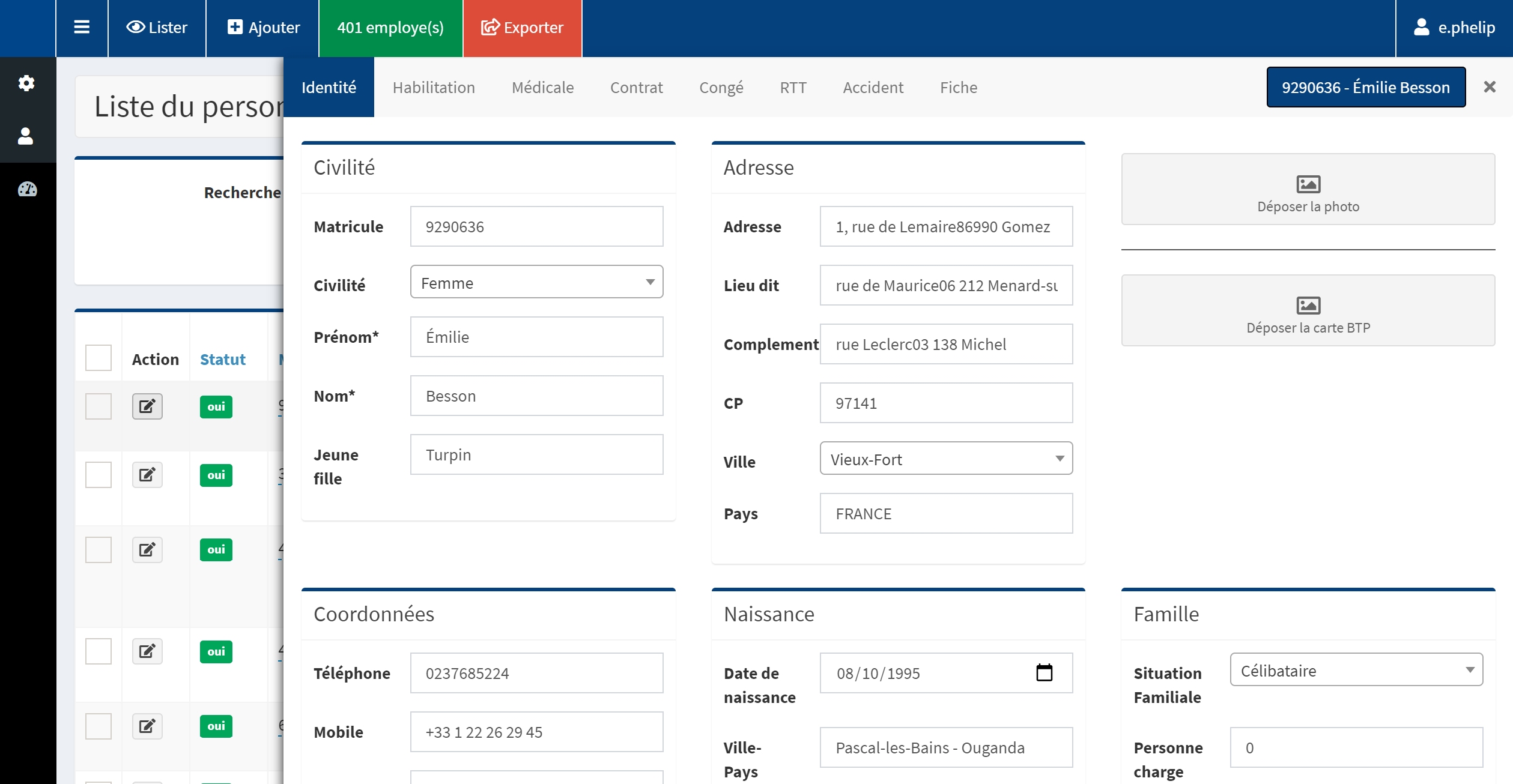Click the image icon in Déposer la photo
This screenshot has height=784, width=1513.
click(1308, 184)
